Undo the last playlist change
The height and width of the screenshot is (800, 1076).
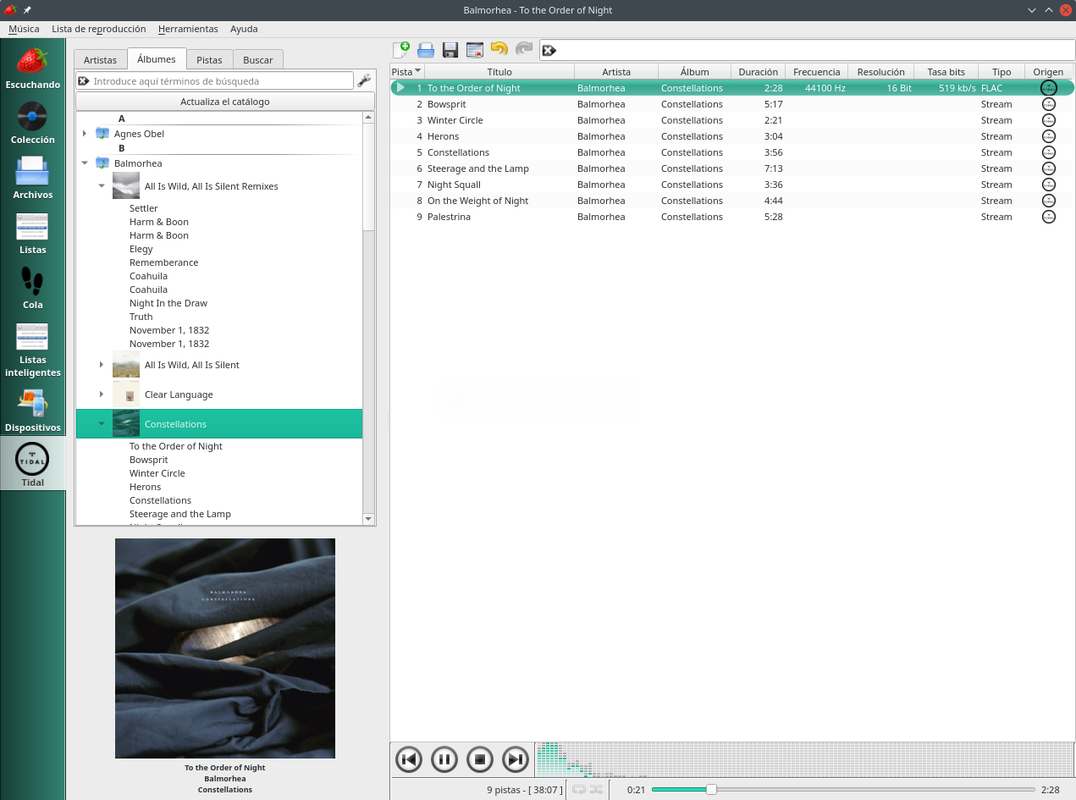(x=499, y=49)
